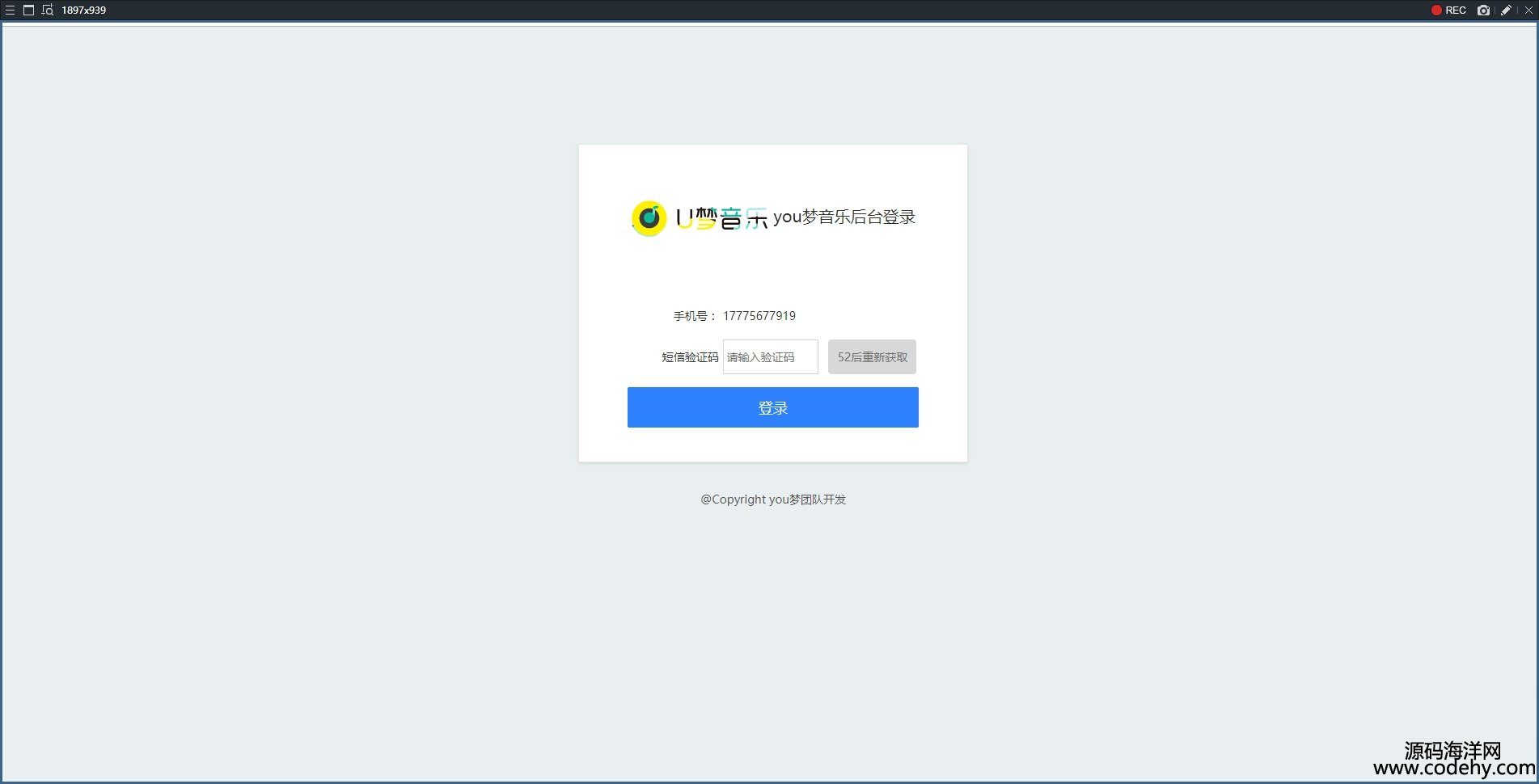
Task: Take a screenshot with the camera icon
Action: [x=1483, y=11]
